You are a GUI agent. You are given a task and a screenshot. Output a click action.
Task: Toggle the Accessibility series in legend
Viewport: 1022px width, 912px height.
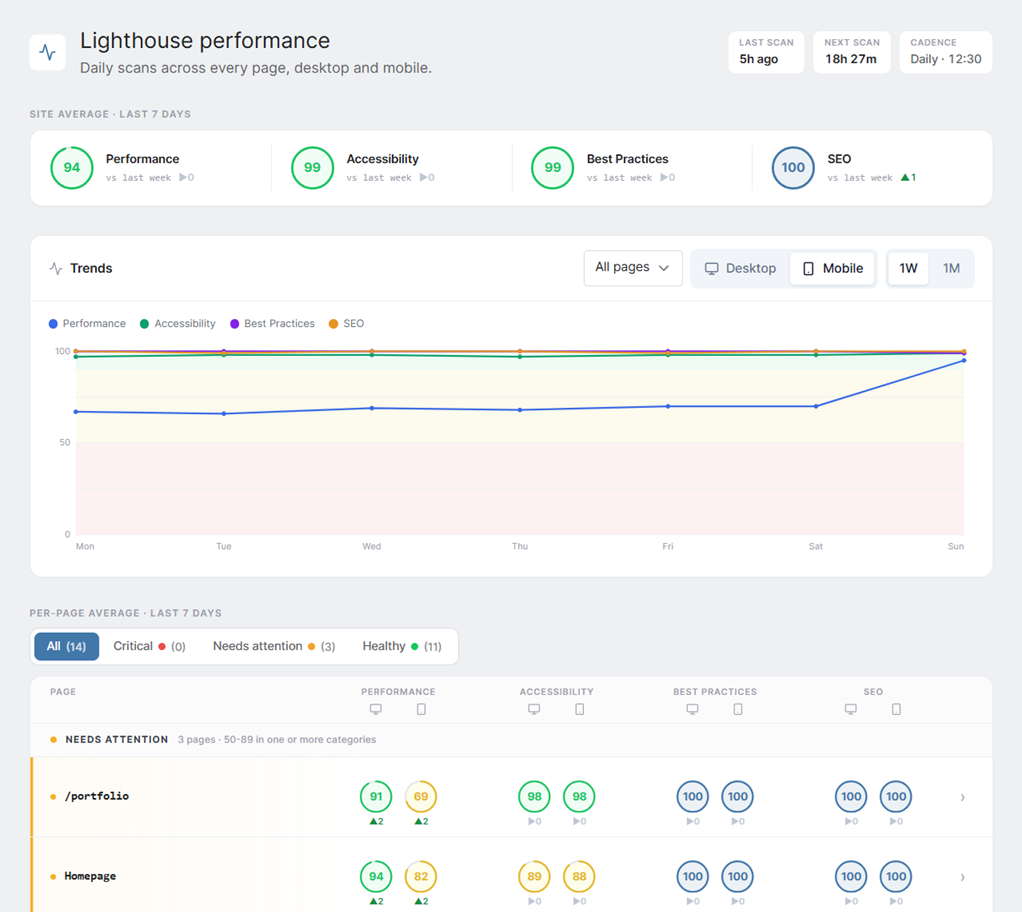(178, 324)
